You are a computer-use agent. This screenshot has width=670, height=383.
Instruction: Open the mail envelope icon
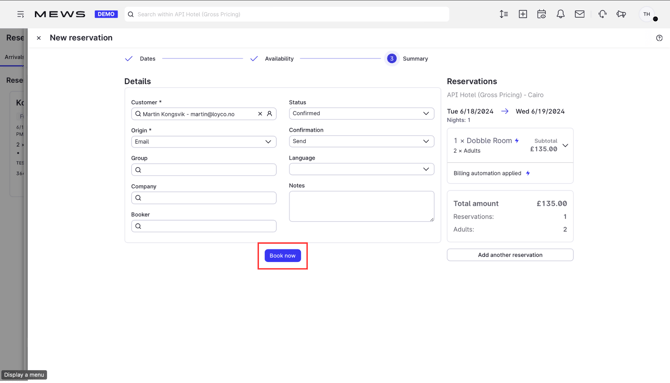(579, 14)
